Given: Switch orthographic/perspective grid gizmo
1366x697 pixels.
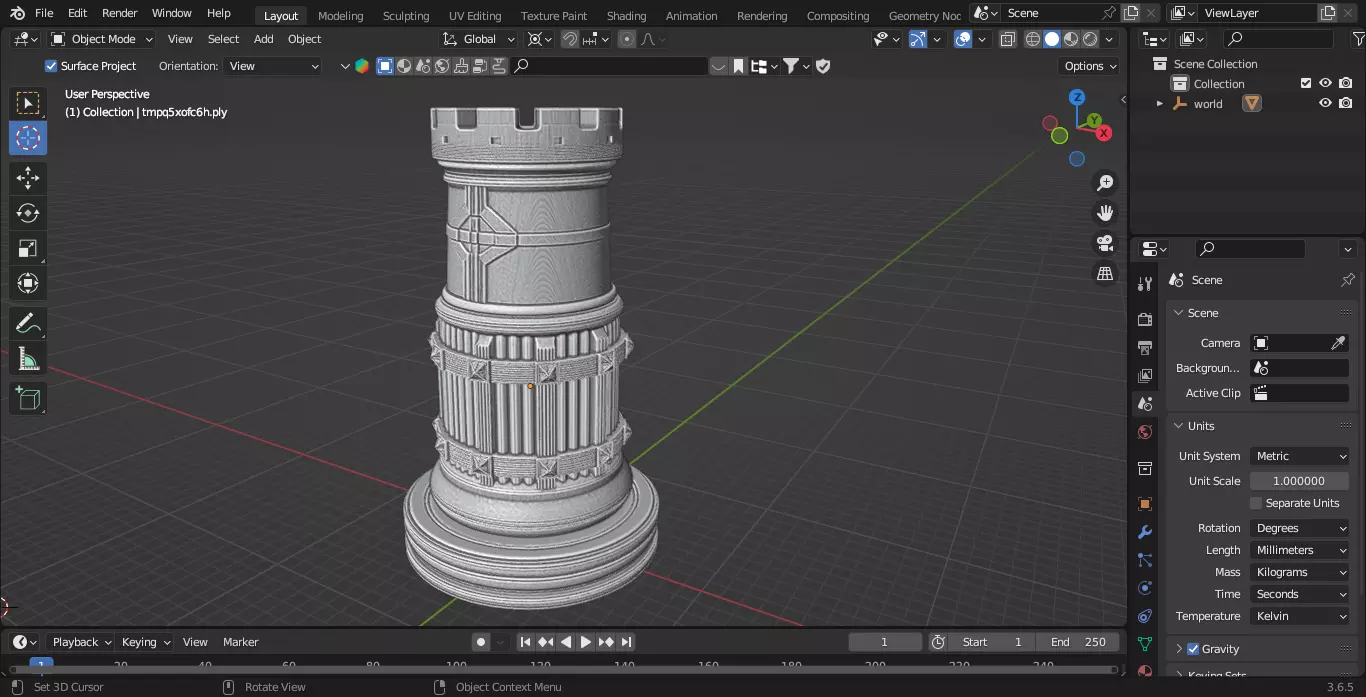Looking at the screenshot, I should tap(1105, 273).
